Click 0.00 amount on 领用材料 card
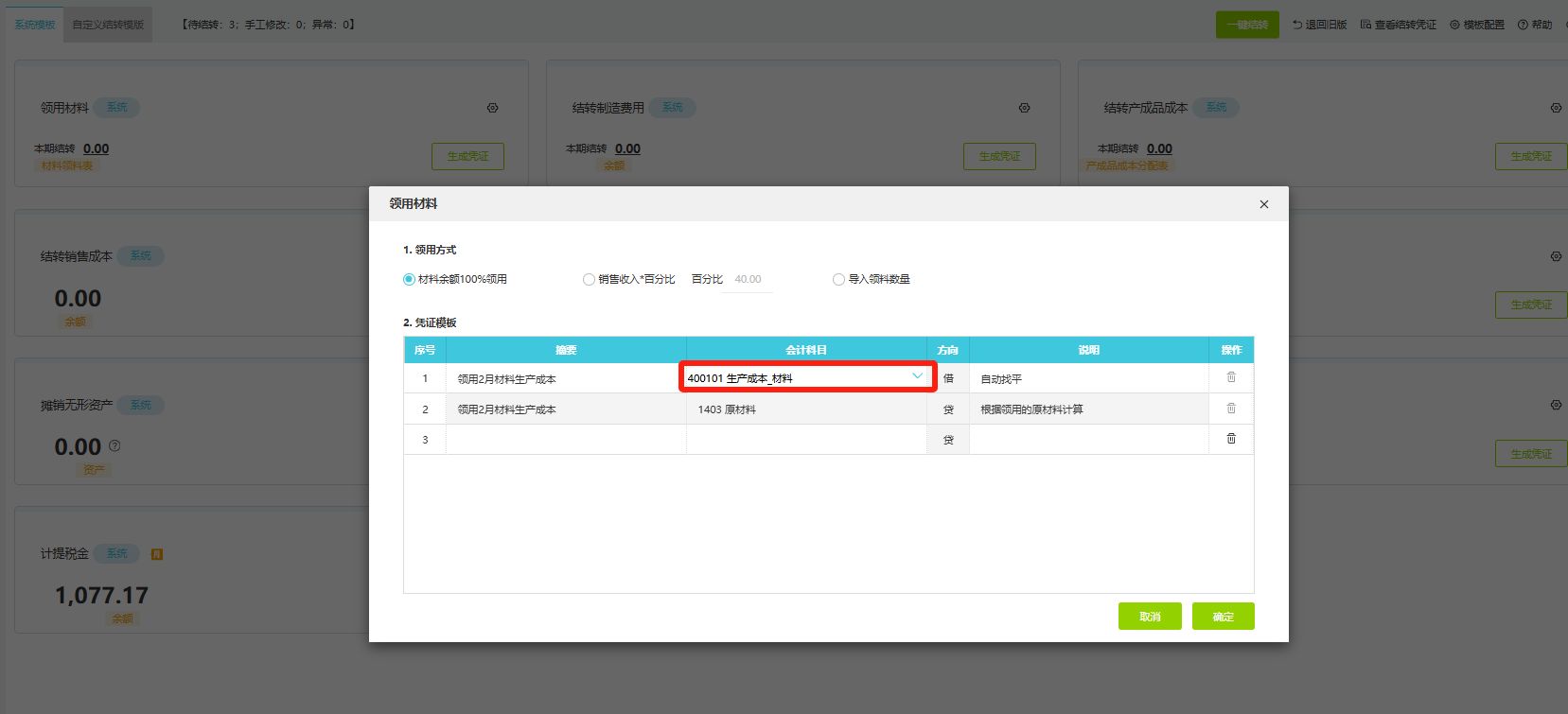 [x=97, y=148]
